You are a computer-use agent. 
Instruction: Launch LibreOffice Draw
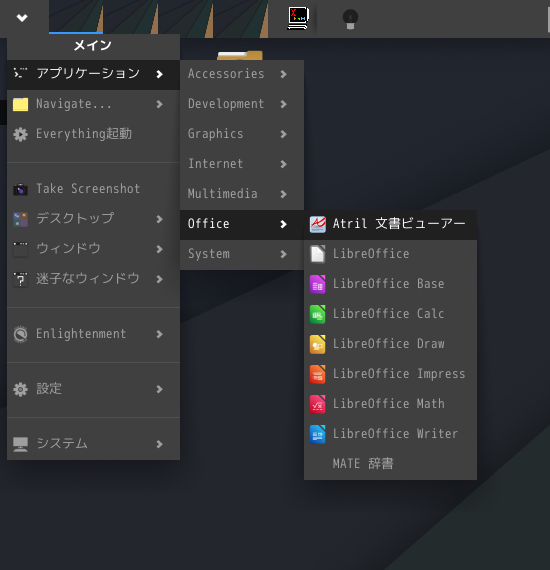390,344
